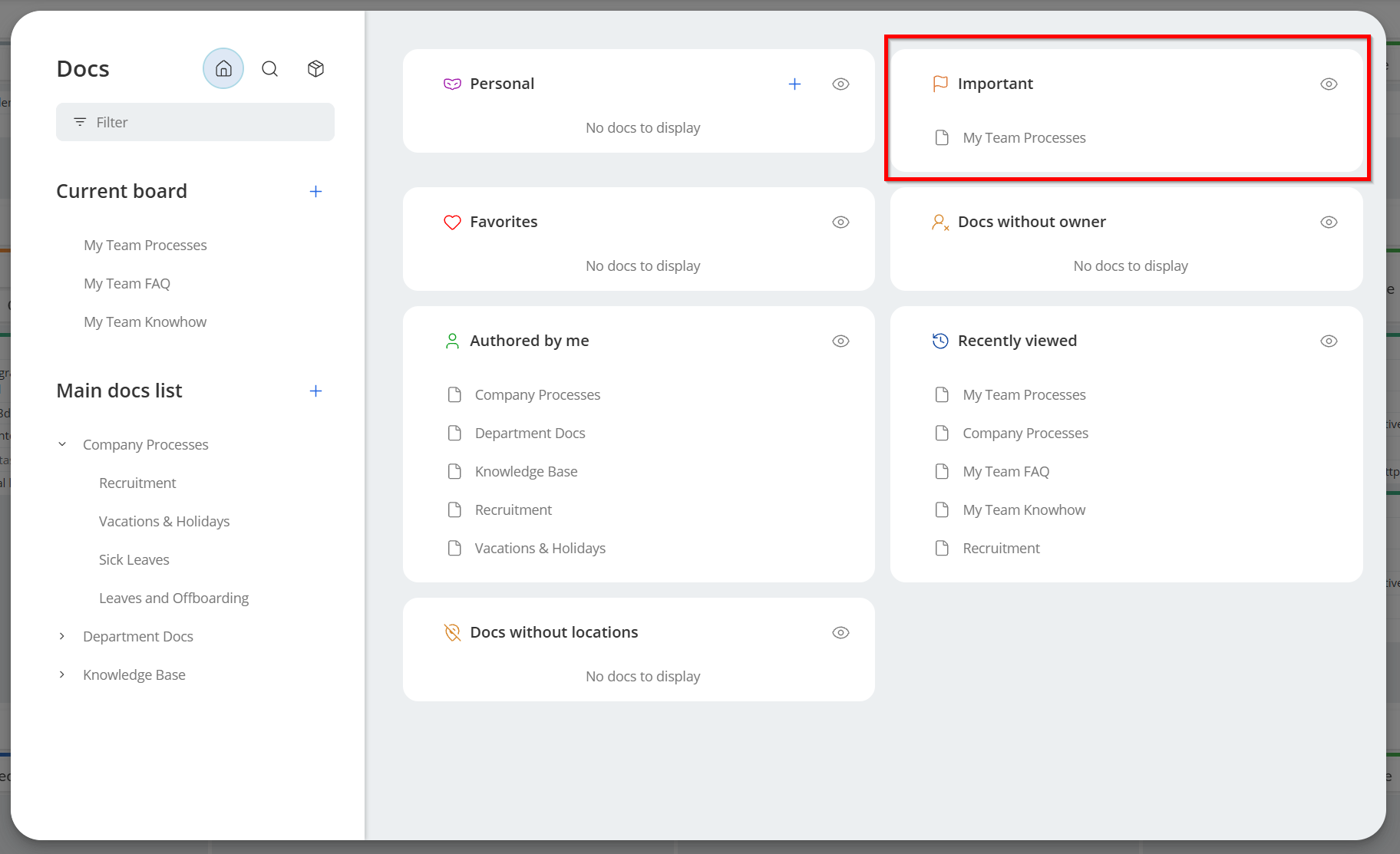Add a doc to Main docs list
This screenshot has width=1400, height=854.
coord(315,391)
